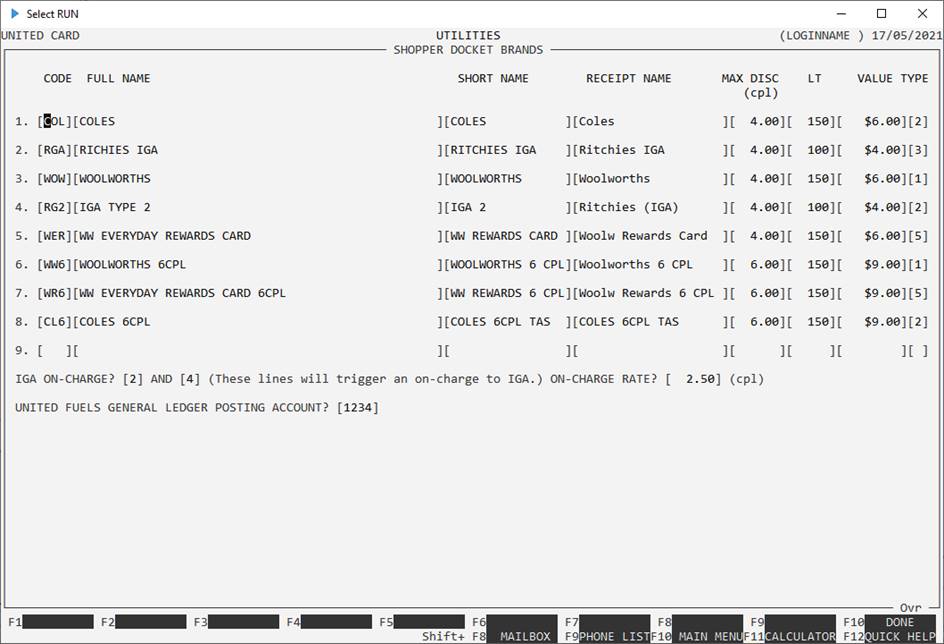
Task: Click type field 3 on the RGA line
Action: [x=918, y=150]
